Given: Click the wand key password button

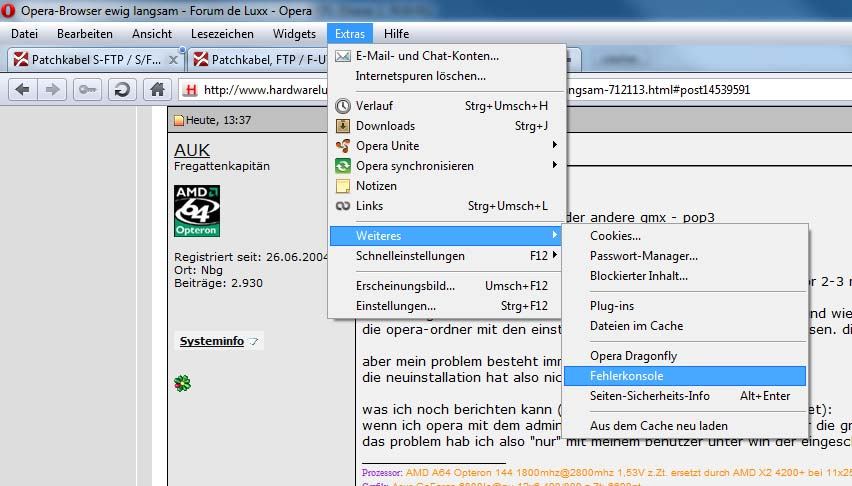Looking at the screenshot, I should coord(87,89).
